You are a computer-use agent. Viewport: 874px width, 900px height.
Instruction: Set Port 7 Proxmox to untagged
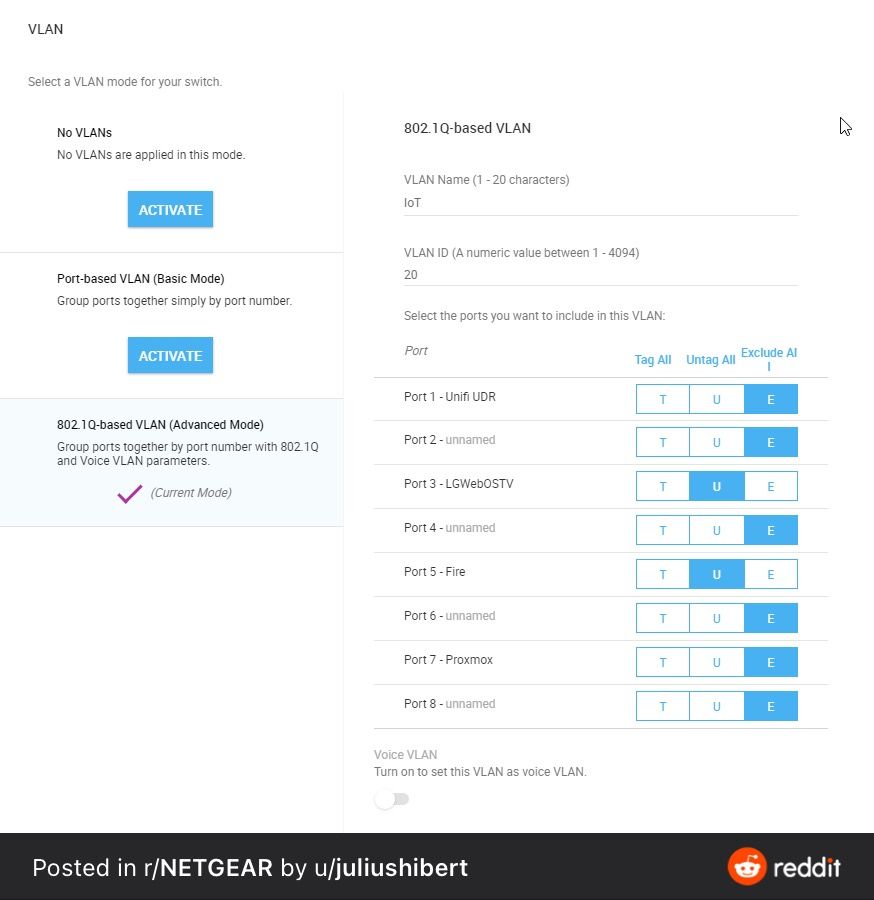tap(716, 662)
